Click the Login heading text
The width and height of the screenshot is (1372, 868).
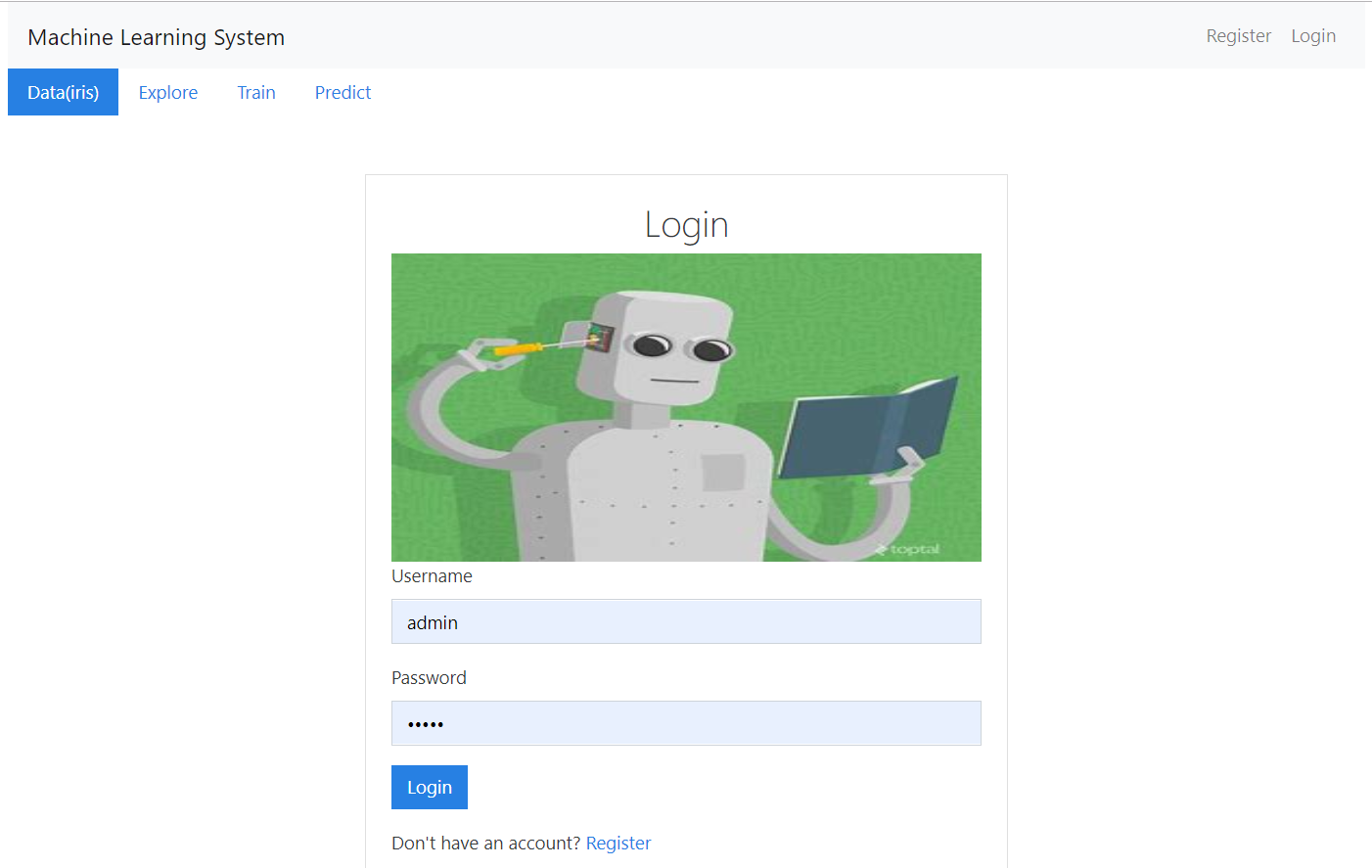pyautogui.click(x=686, y=225)
